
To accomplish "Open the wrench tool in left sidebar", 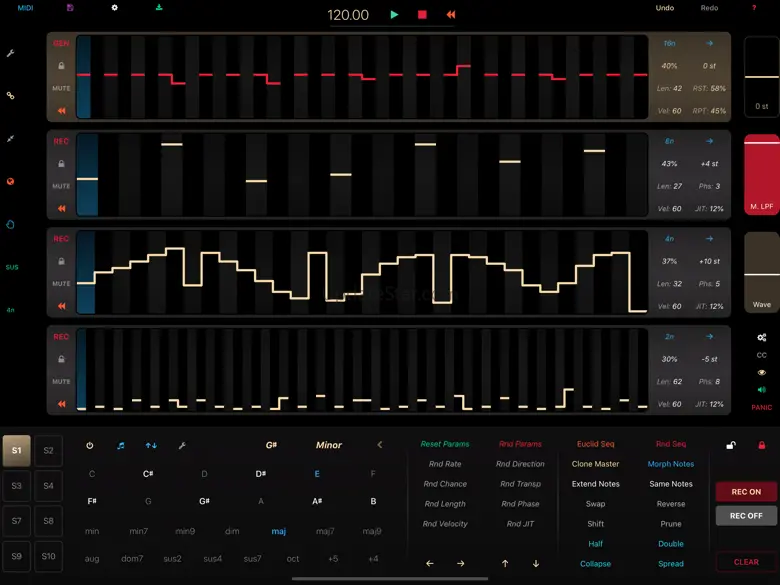I will click(x=10, y=53).
